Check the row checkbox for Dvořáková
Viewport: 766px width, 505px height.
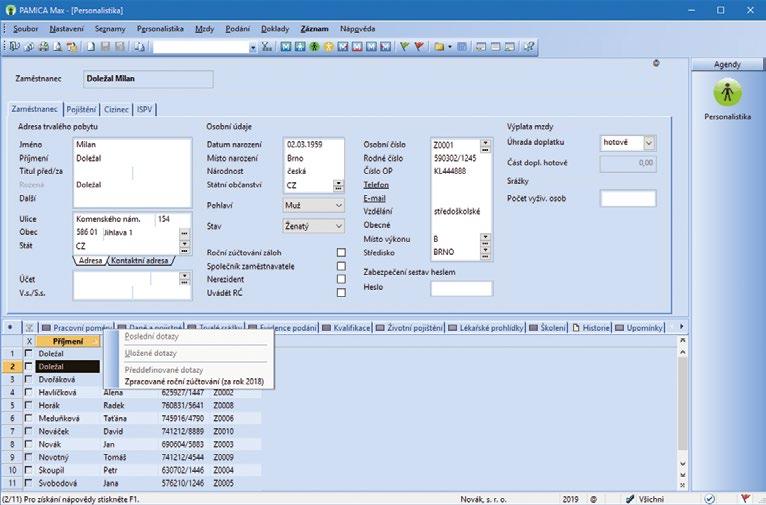coord(29,379)
